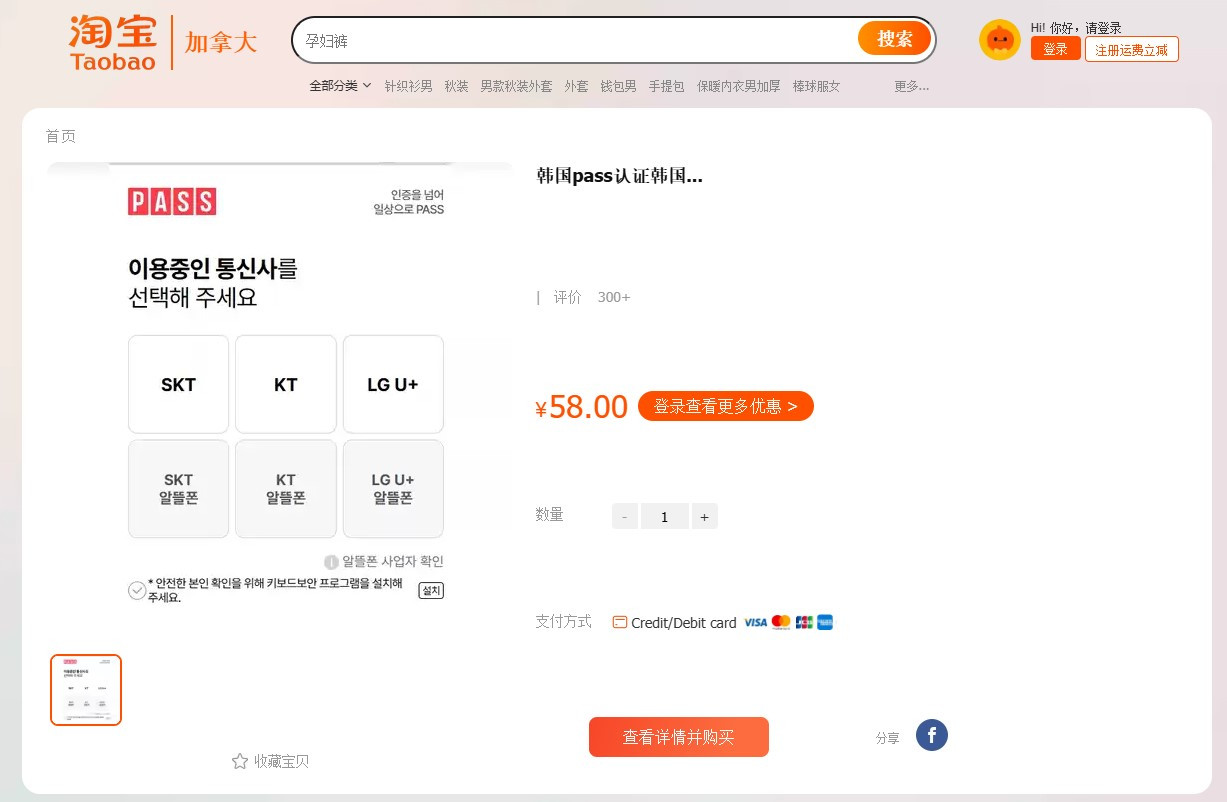Open the 更多... categories expander
1227x802 pixels.
(x=911, y=86)
